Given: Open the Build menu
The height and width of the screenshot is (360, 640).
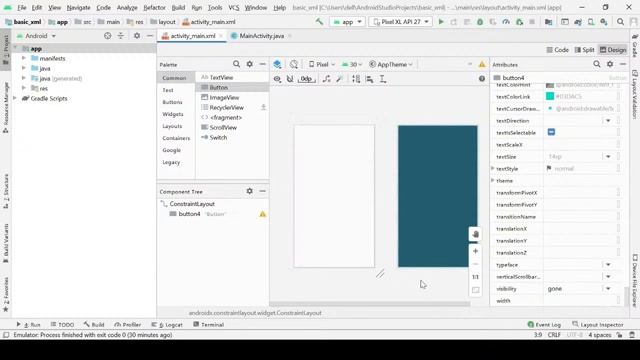Looking at the screenshot, I should pos(178,7).
